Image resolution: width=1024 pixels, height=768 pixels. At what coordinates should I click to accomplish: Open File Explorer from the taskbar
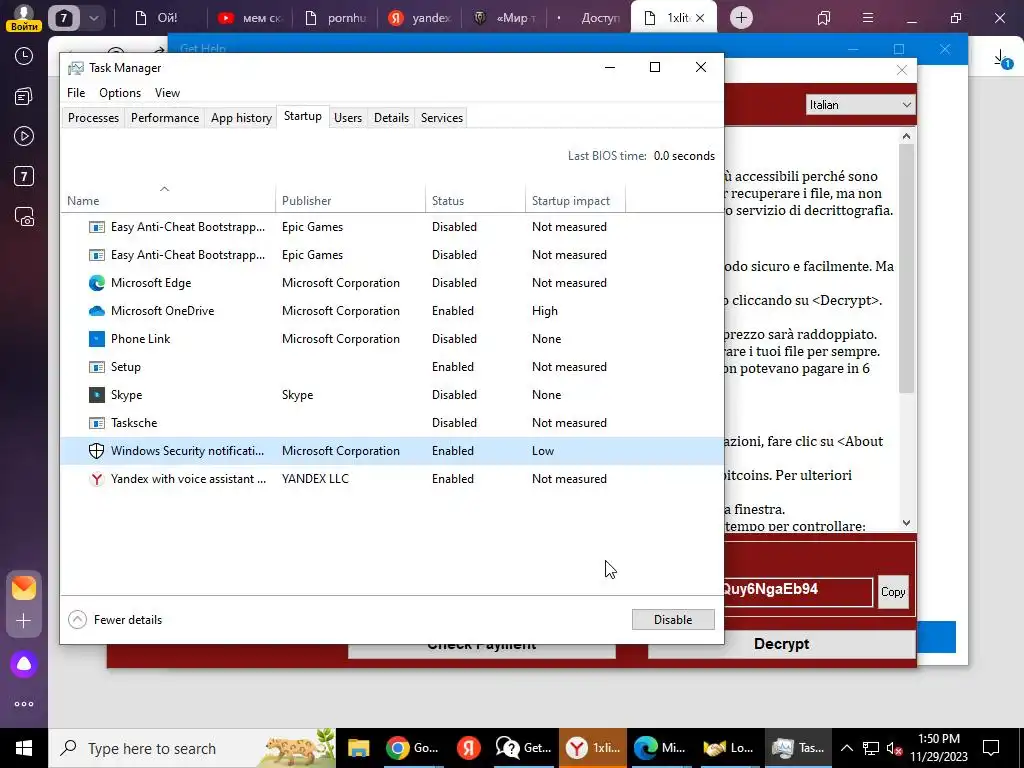[358, 748]
